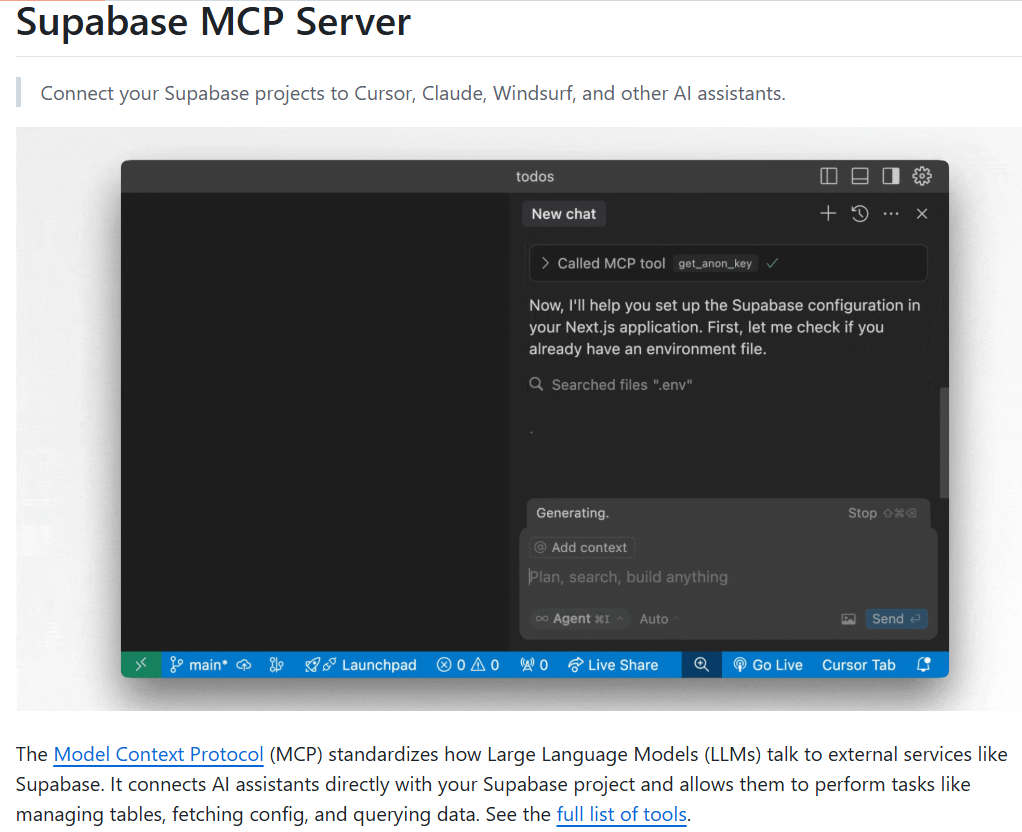The image size is (1022, 832).
Task: Click the Generating. status text
Action: click(572, 513)
